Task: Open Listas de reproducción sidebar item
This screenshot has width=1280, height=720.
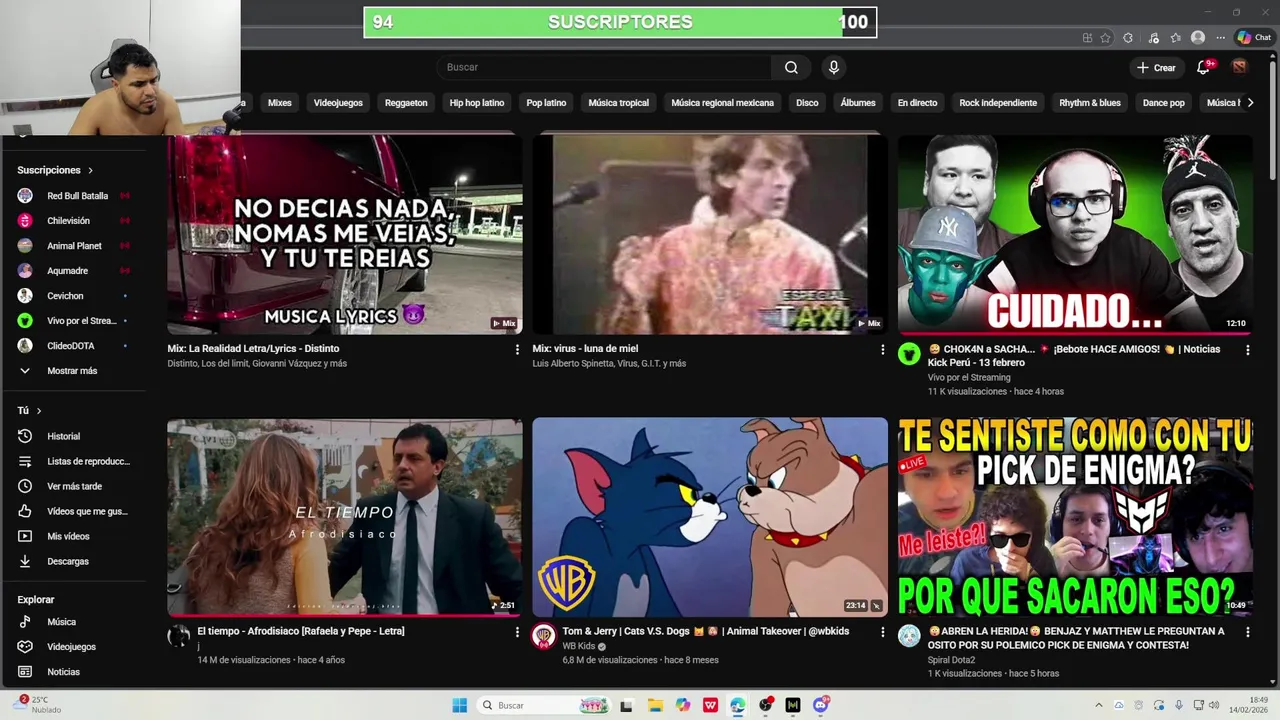Action: 73,461
